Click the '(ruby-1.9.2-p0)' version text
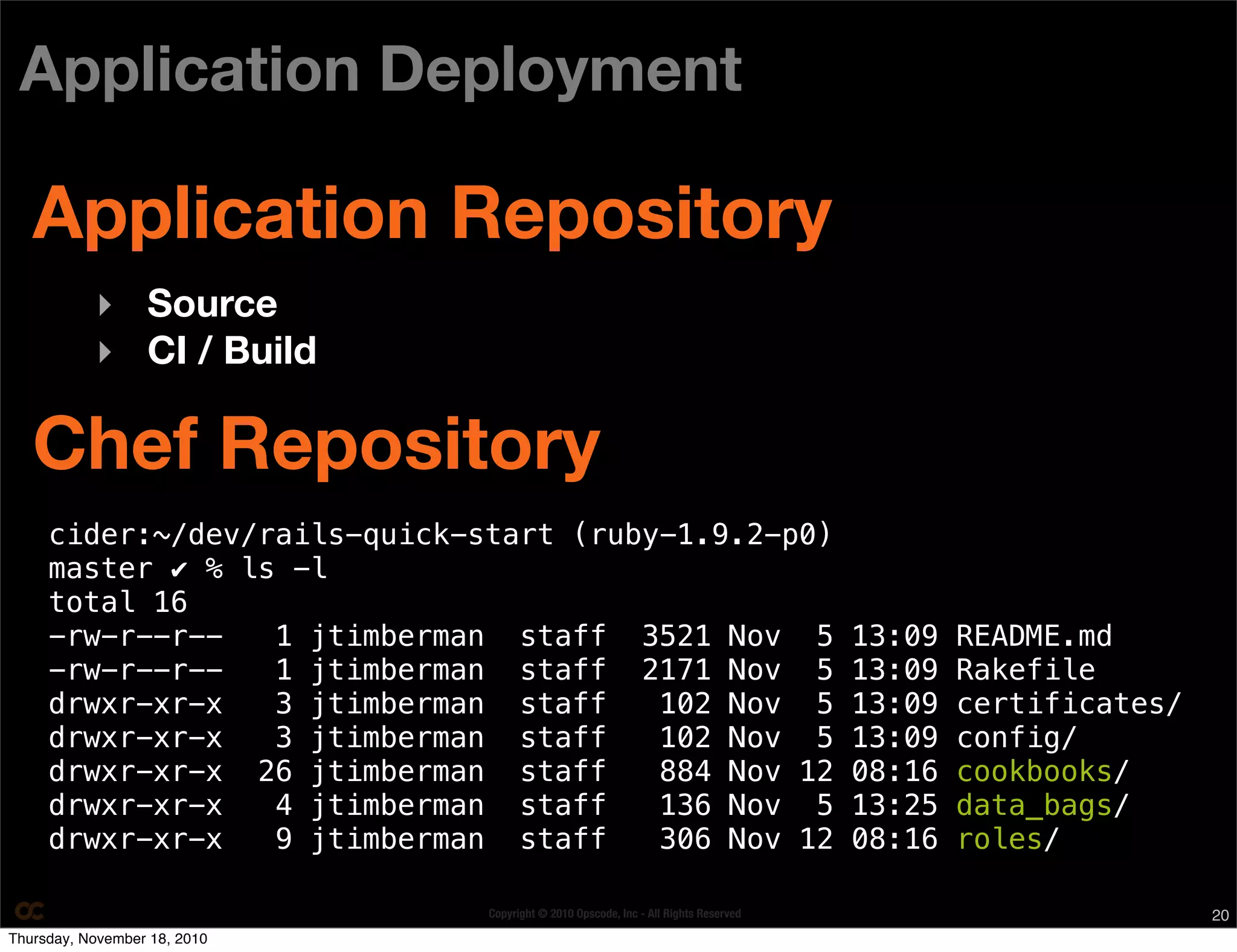Image resolution: width=1237 pixels, height=952 pixels. [x=702, y=535]
